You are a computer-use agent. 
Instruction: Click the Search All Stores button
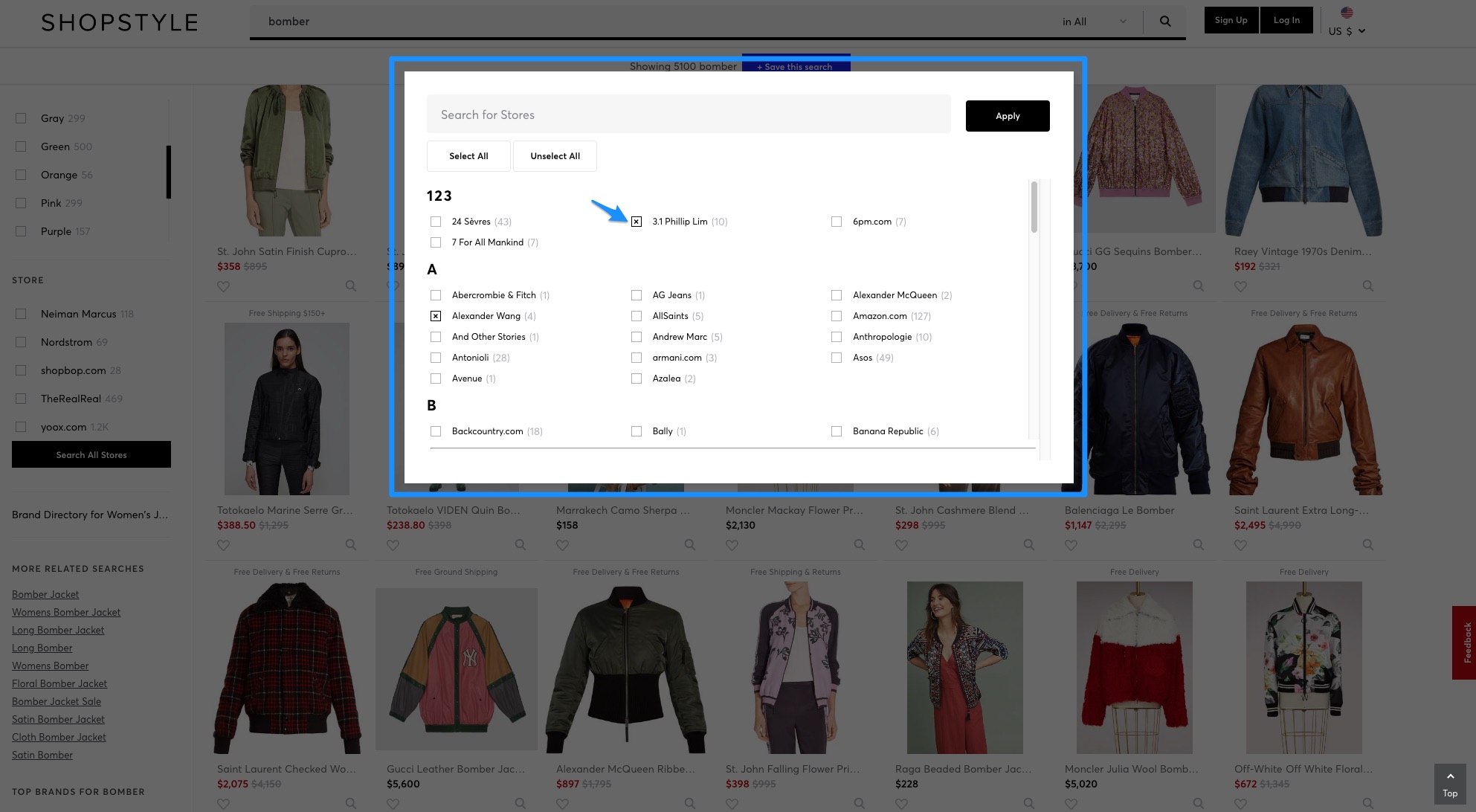tap(91, 455)
